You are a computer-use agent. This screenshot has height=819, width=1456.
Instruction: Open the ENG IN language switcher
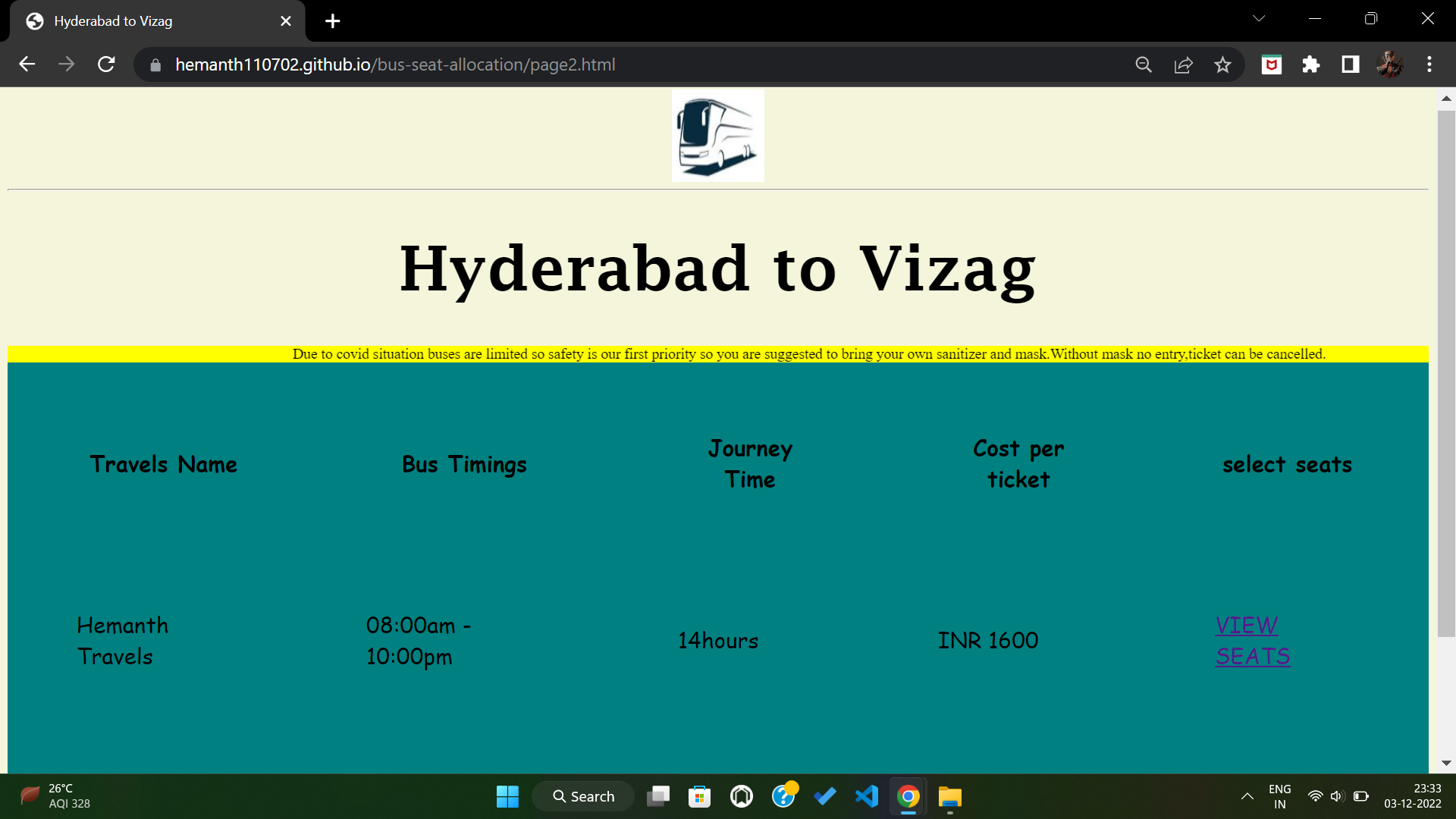coord(1279,795)
